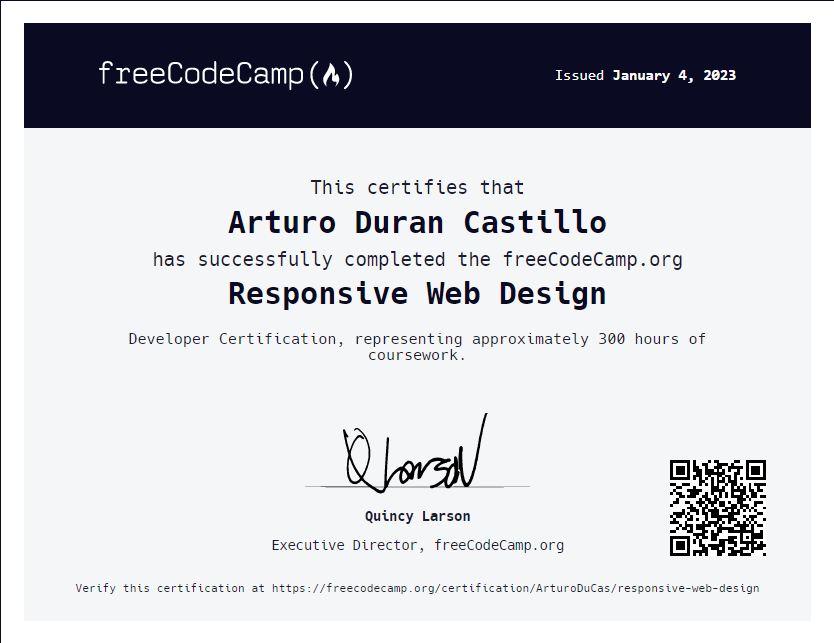This screenshot has height=643, width=834.
Task: Click the "This certifies that" line
Action: [x=418, y=187]
